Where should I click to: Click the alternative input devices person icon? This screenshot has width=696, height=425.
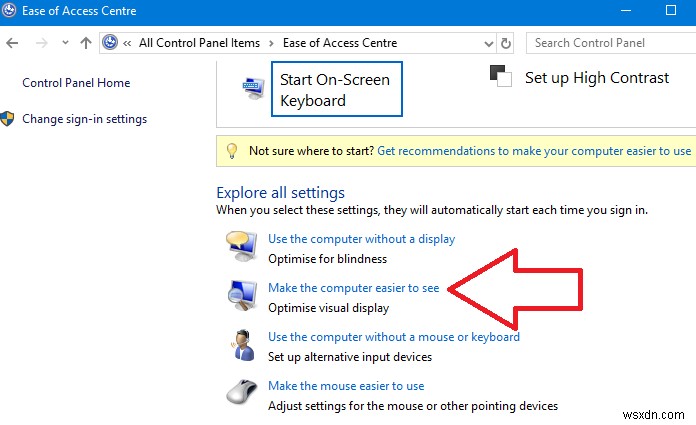click(x=240, y=345)
